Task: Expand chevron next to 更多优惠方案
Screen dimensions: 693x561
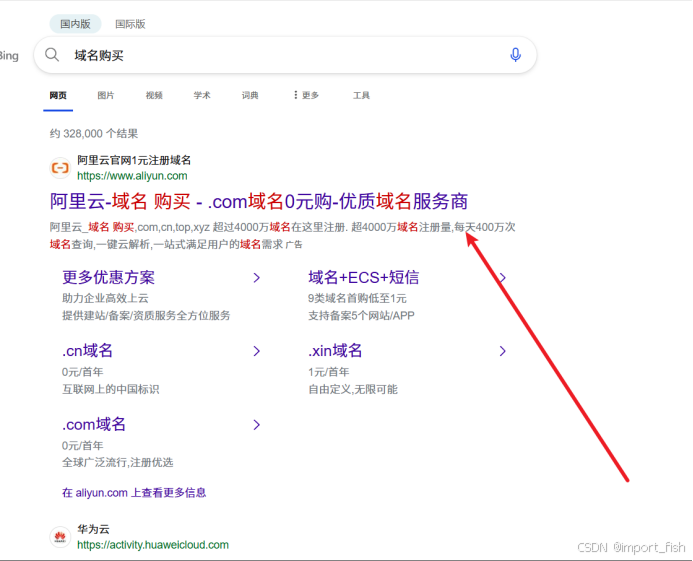Action: click(256, 278)
